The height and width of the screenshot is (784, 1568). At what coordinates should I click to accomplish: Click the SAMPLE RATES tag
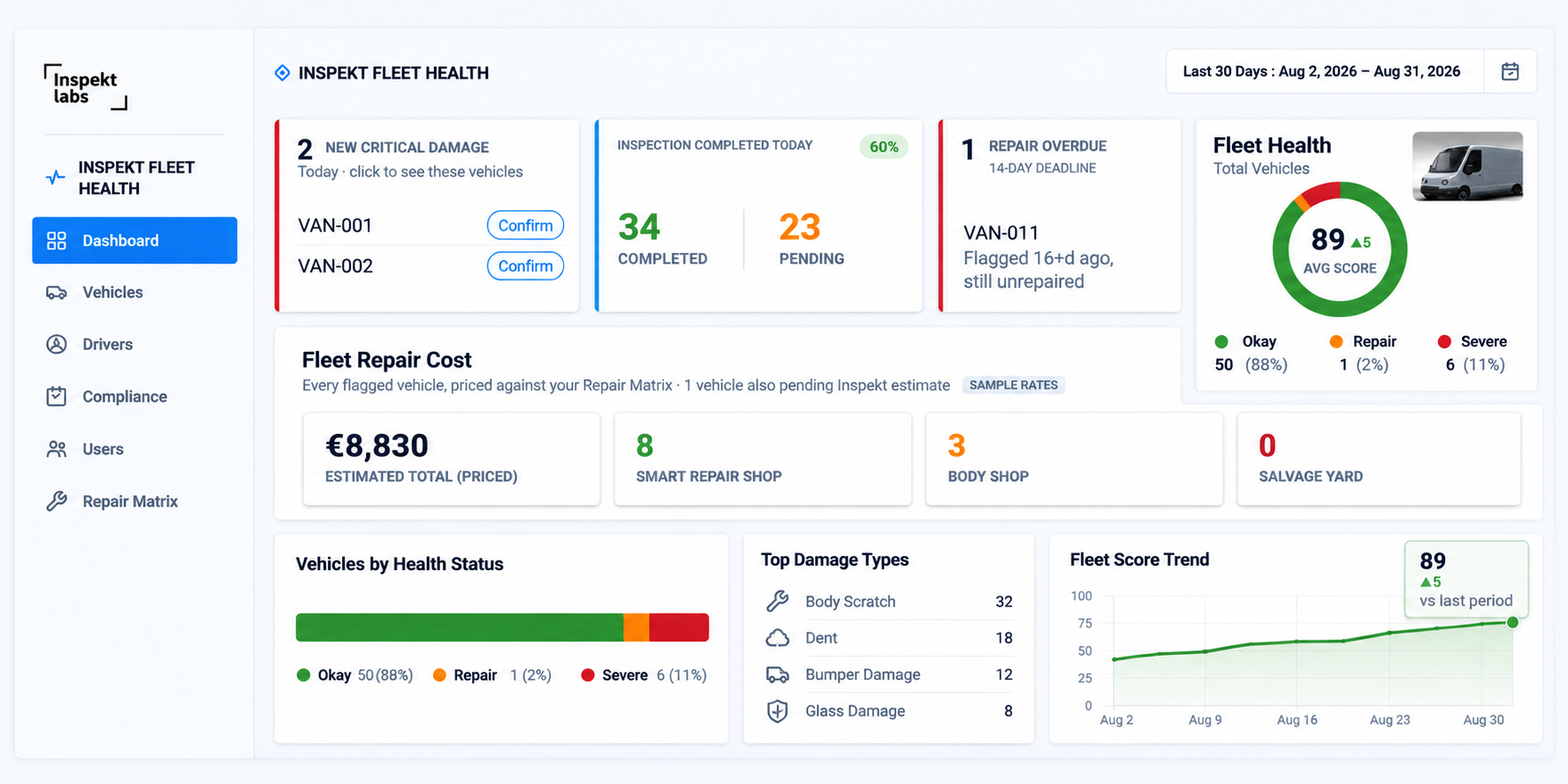pyautogui.click(x=1014, y=385)
